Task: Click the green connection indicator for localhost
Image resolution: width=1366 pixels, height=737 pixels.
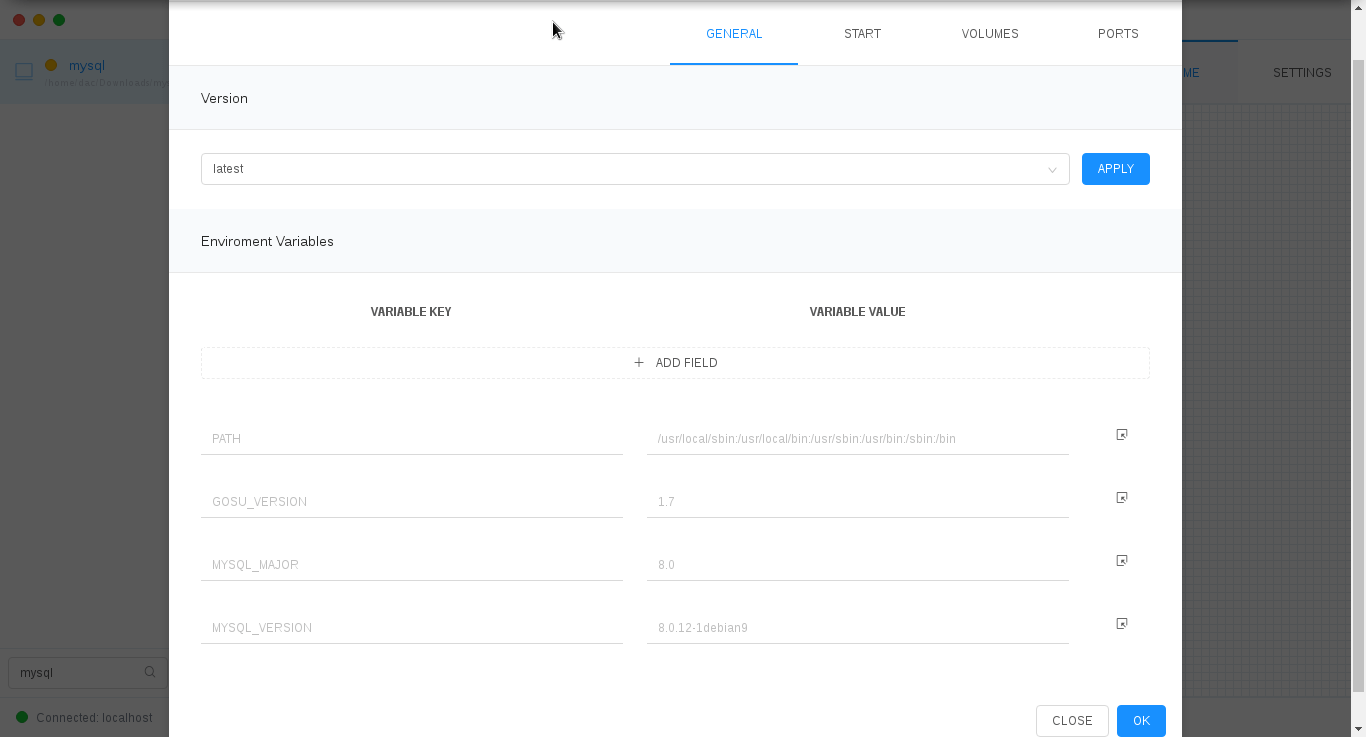Action: (x=22, y=717)
